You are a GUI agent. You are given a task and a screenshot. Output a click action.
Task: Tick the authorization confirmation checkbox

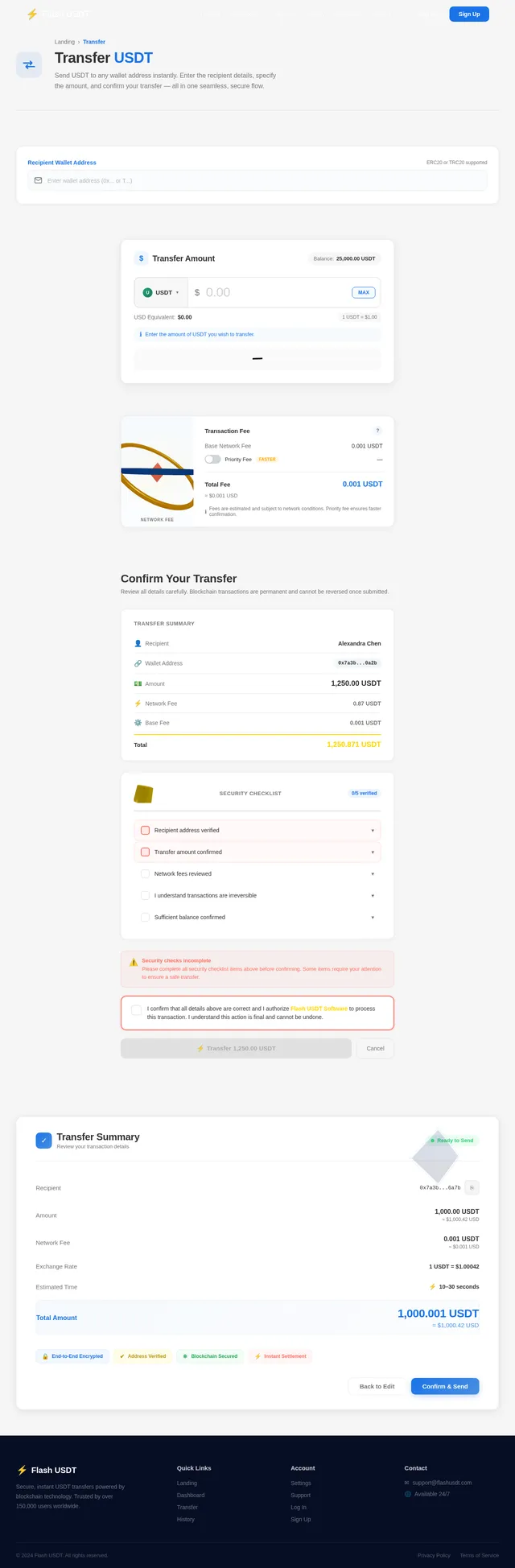136,1010
